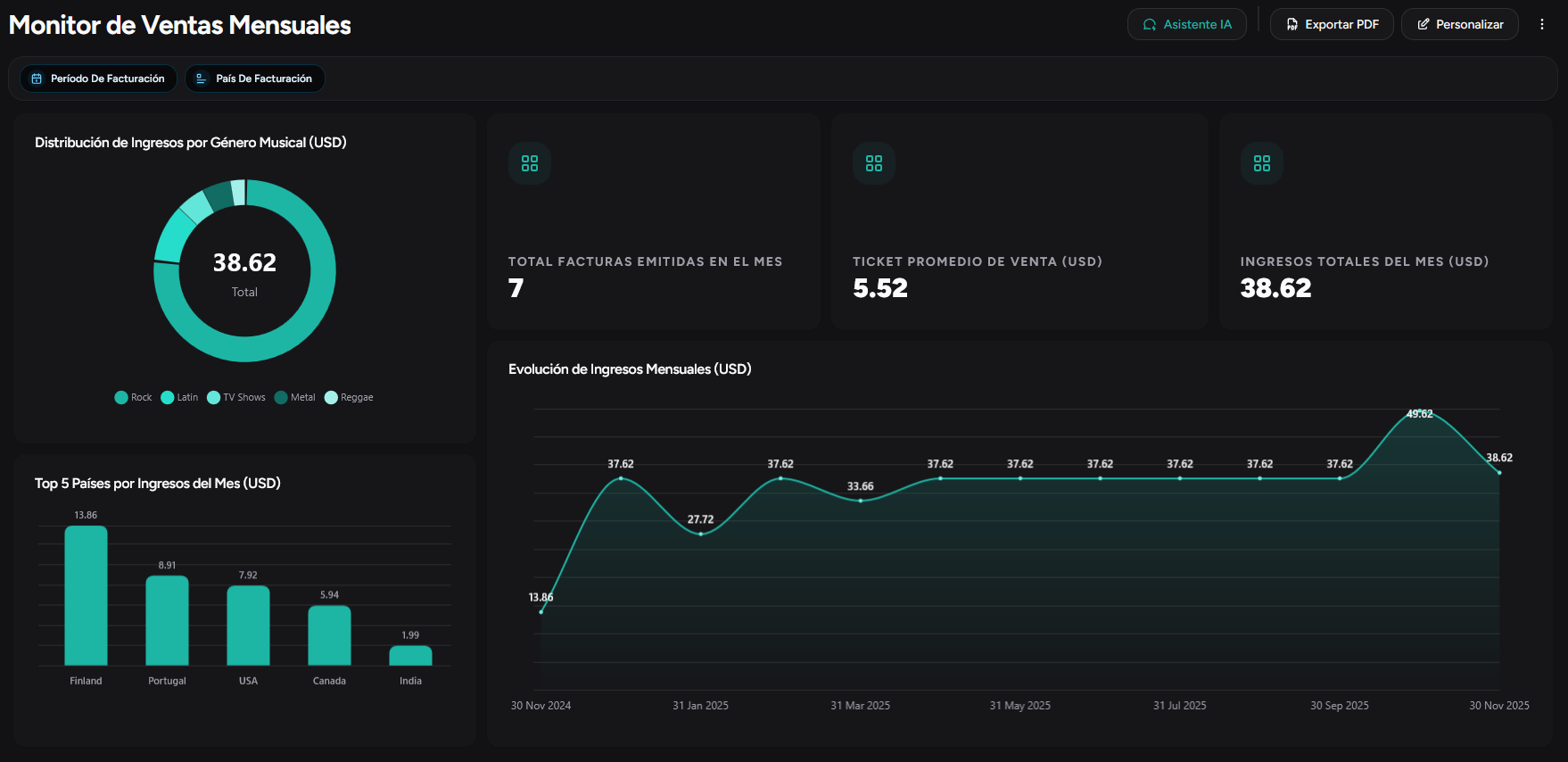Click the 30 Nov 2025 axis label

[1499, 706]
